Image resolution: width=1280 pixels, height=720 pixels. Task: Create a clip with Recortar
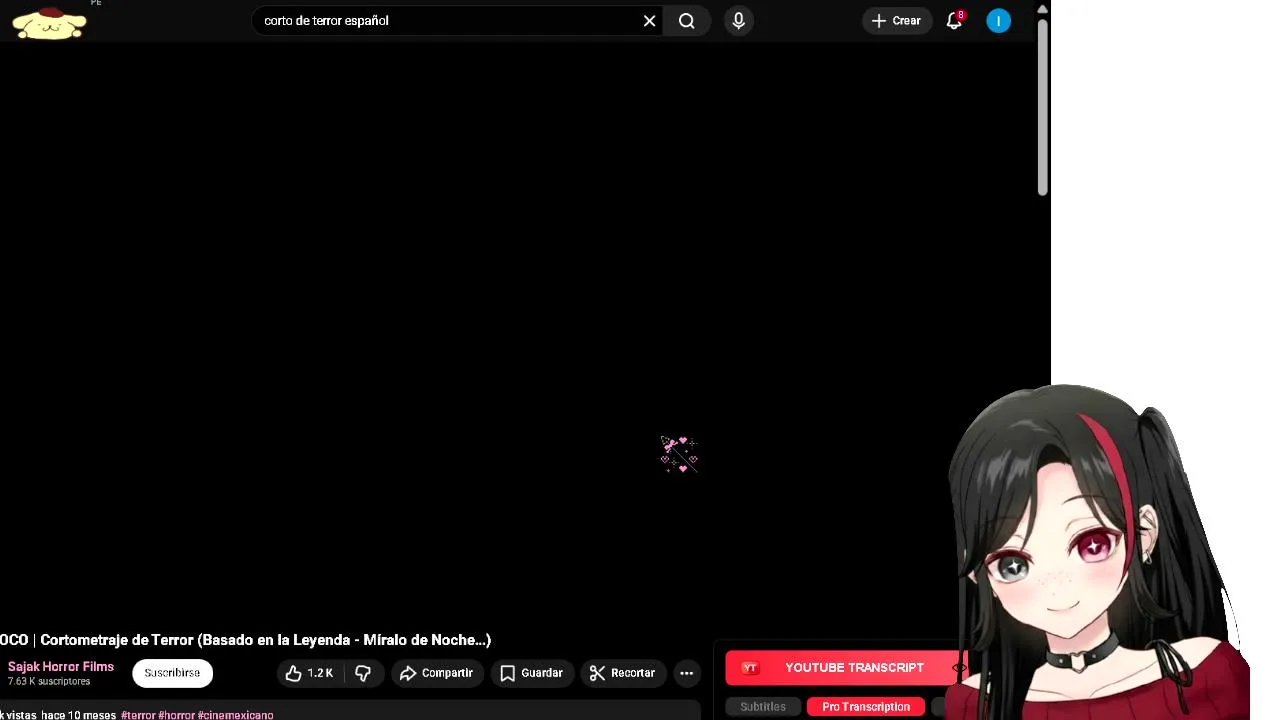622,673
